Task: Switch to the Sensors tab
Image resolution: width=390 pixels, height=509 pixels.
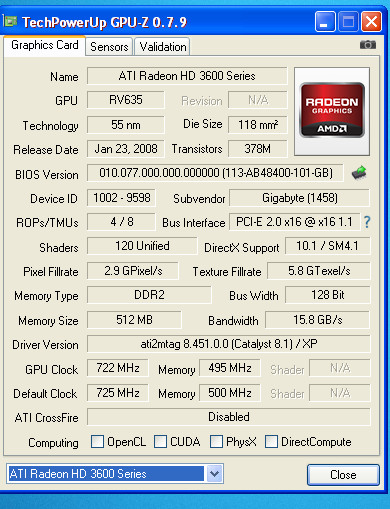Action: pos(109,47)
